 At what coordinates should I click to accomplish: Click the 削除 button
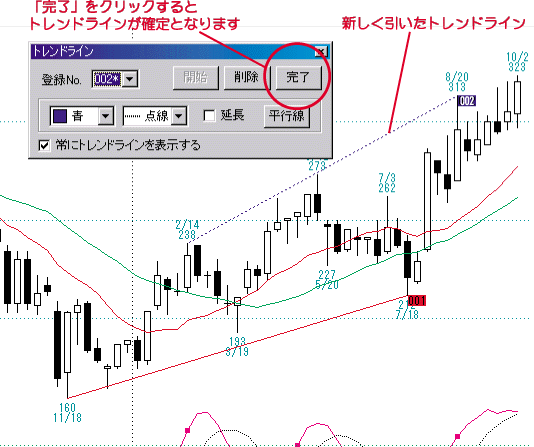click(247, 78)
